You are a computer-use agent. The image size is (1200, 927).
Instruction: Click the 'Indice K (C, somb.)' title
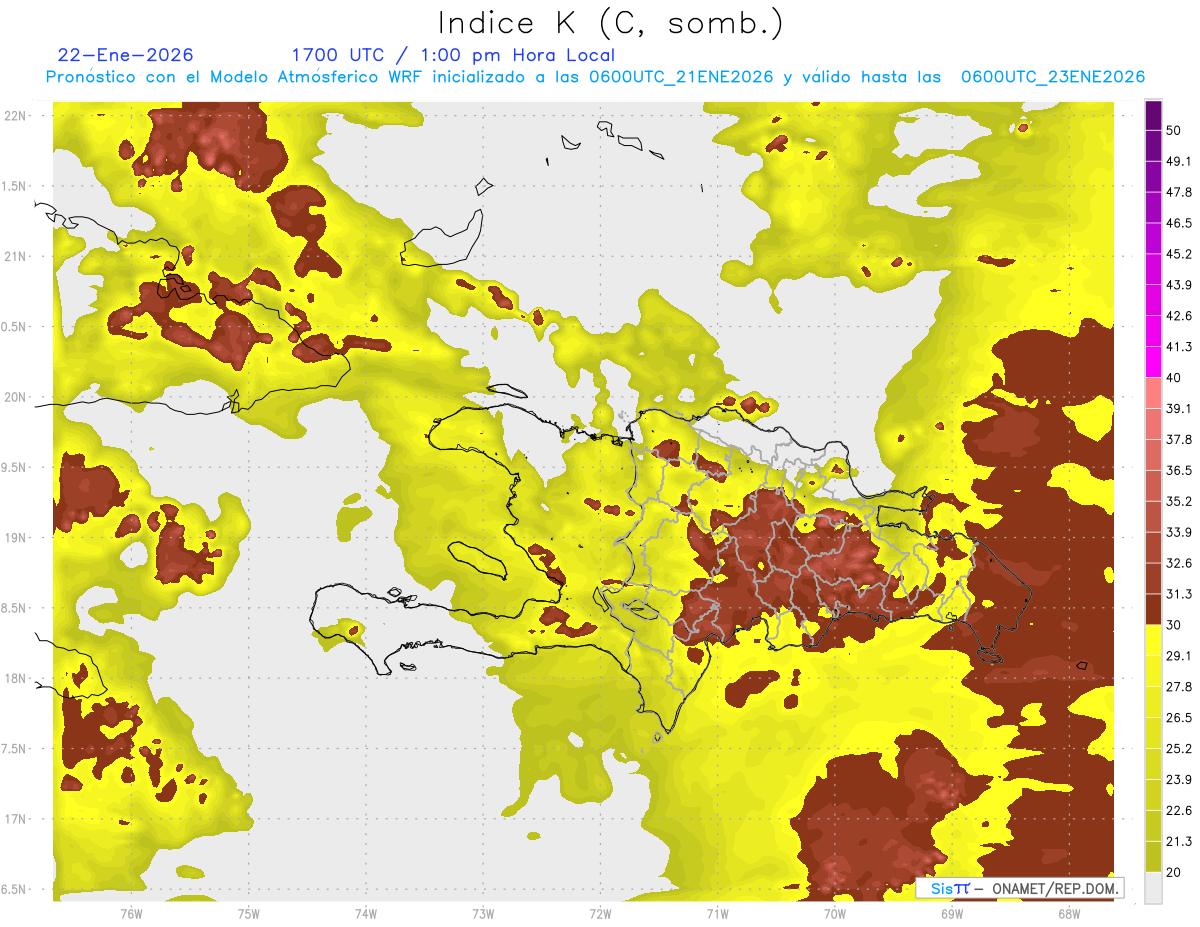click(610, 24)
